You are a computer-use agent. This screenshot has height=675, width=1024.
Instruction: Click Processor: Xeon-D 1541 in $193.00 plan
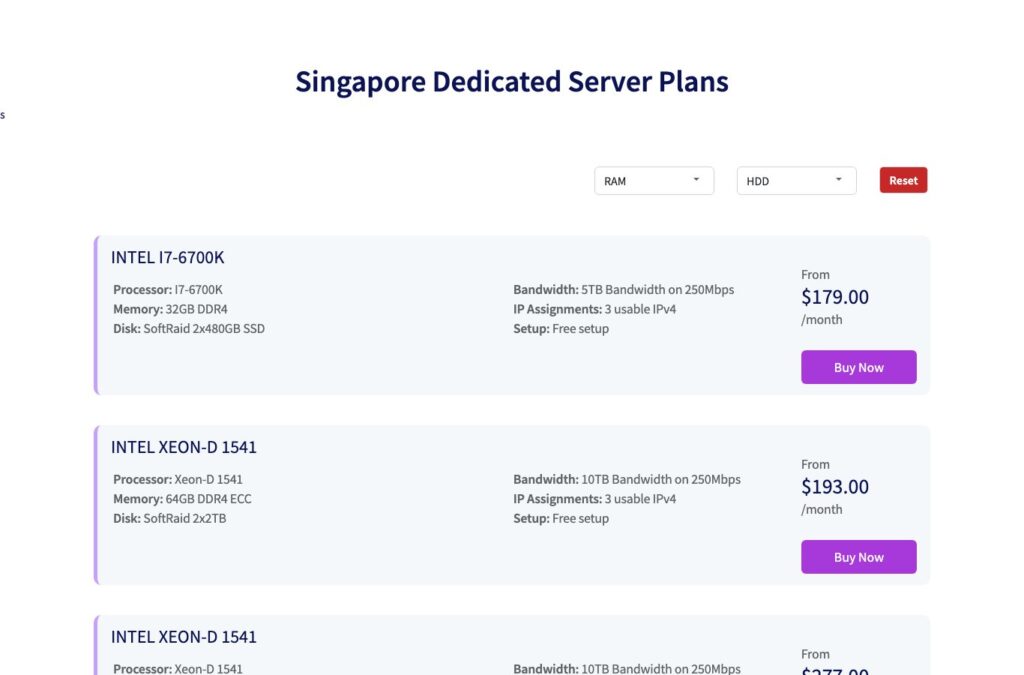coord(178,479)
